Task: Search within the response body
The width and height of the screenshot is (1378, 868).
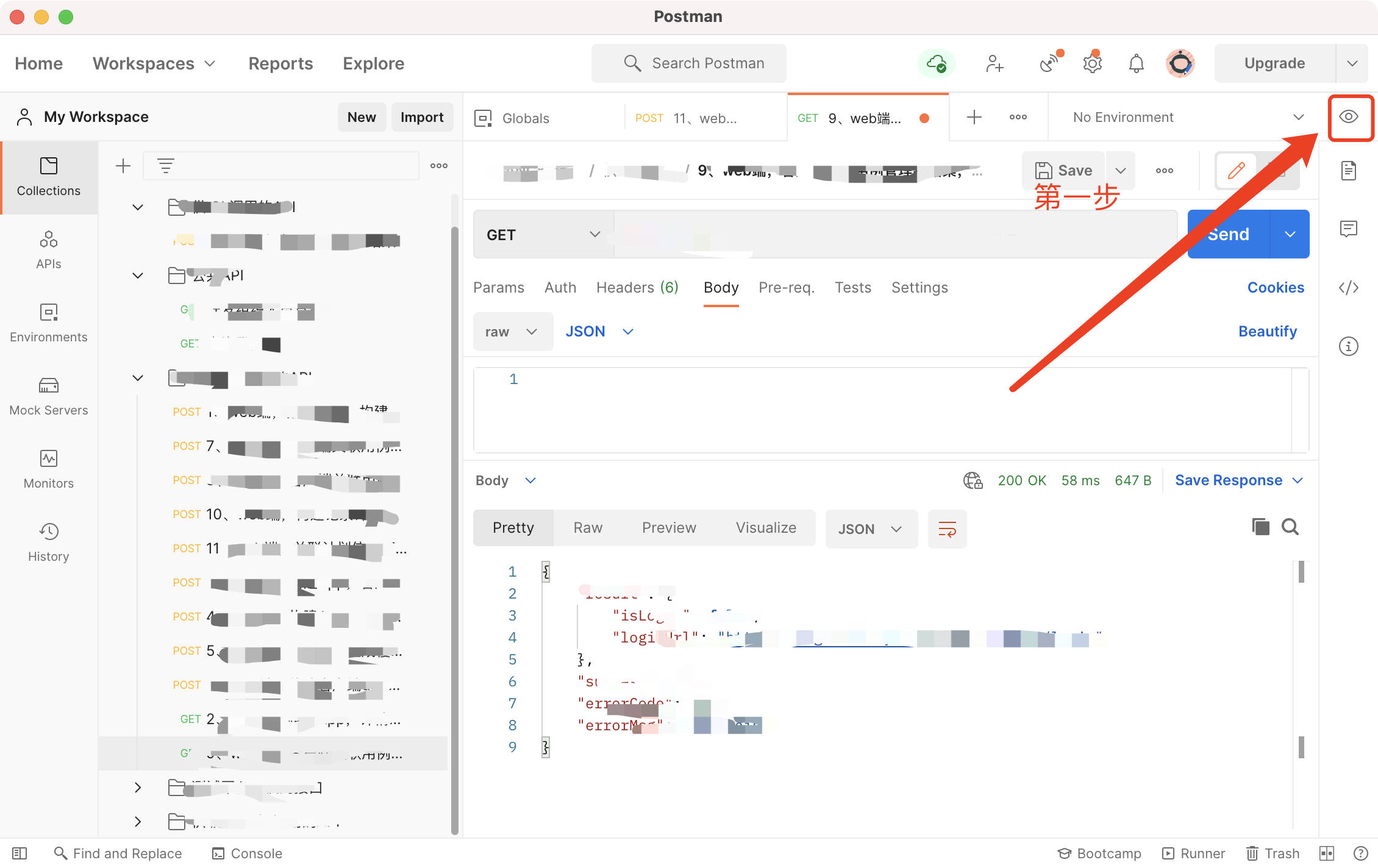Action: coord(1290,527)
